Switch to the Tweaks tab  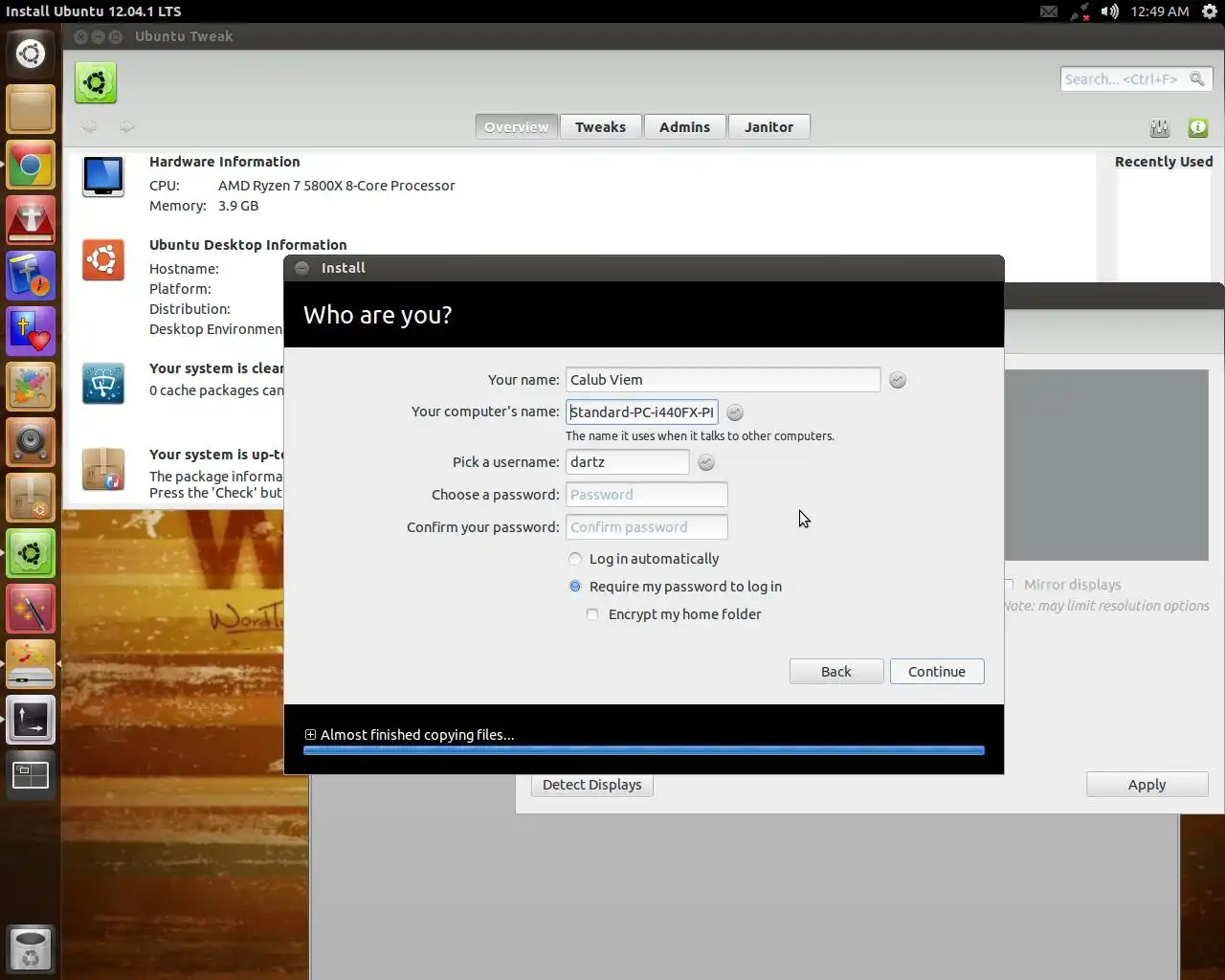tap(600, 126)
